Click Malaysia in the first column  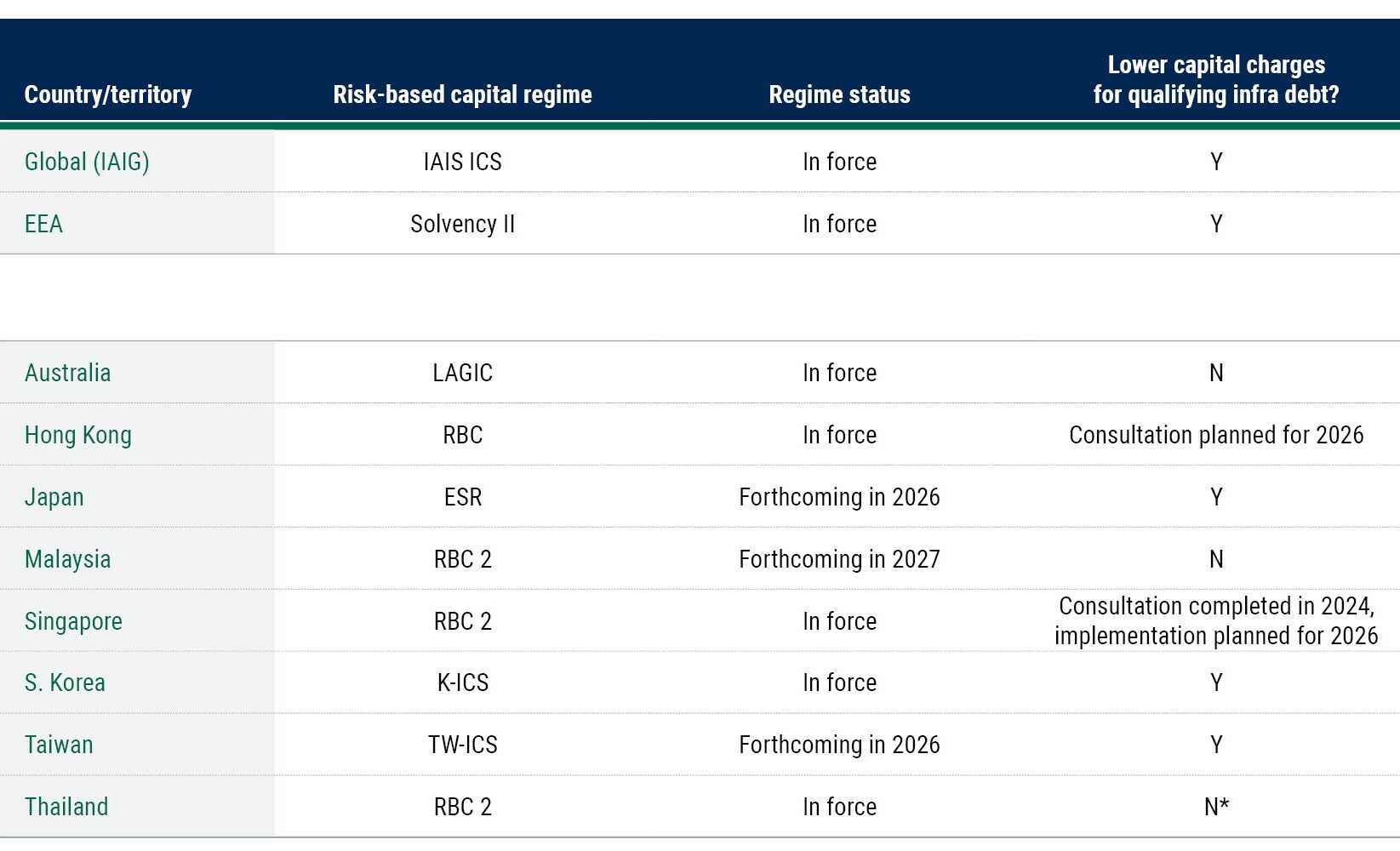coord(67,559)
